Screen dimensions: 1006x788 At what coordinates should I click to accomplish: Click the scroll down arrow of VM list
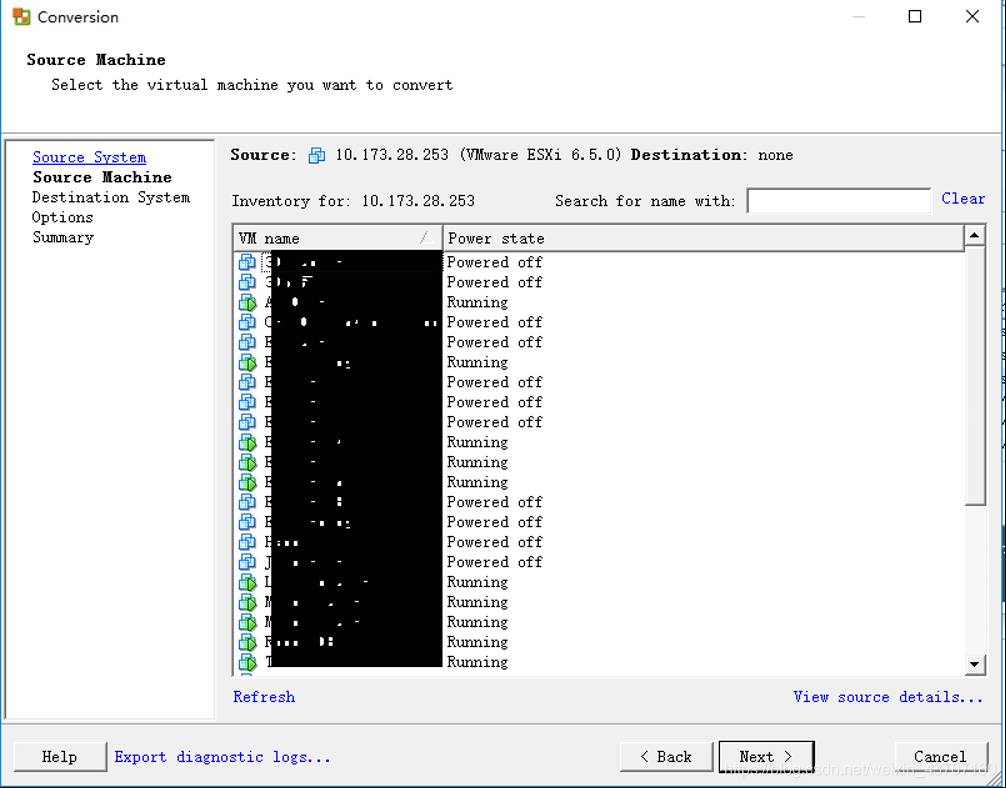tap(975, 664)
